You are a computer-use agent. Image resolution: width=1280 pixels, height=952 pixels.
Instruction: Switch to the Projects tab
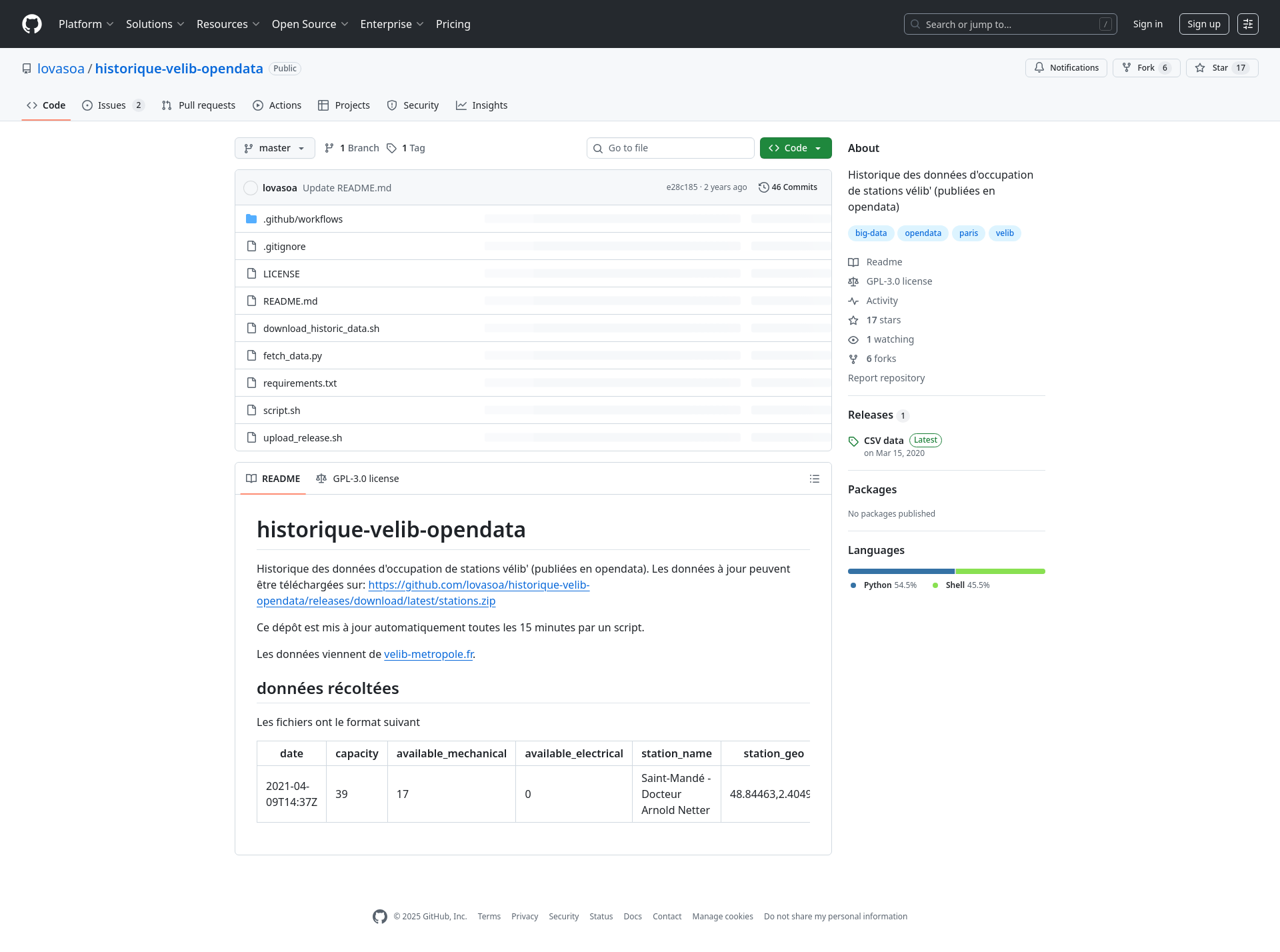(343, 105)
